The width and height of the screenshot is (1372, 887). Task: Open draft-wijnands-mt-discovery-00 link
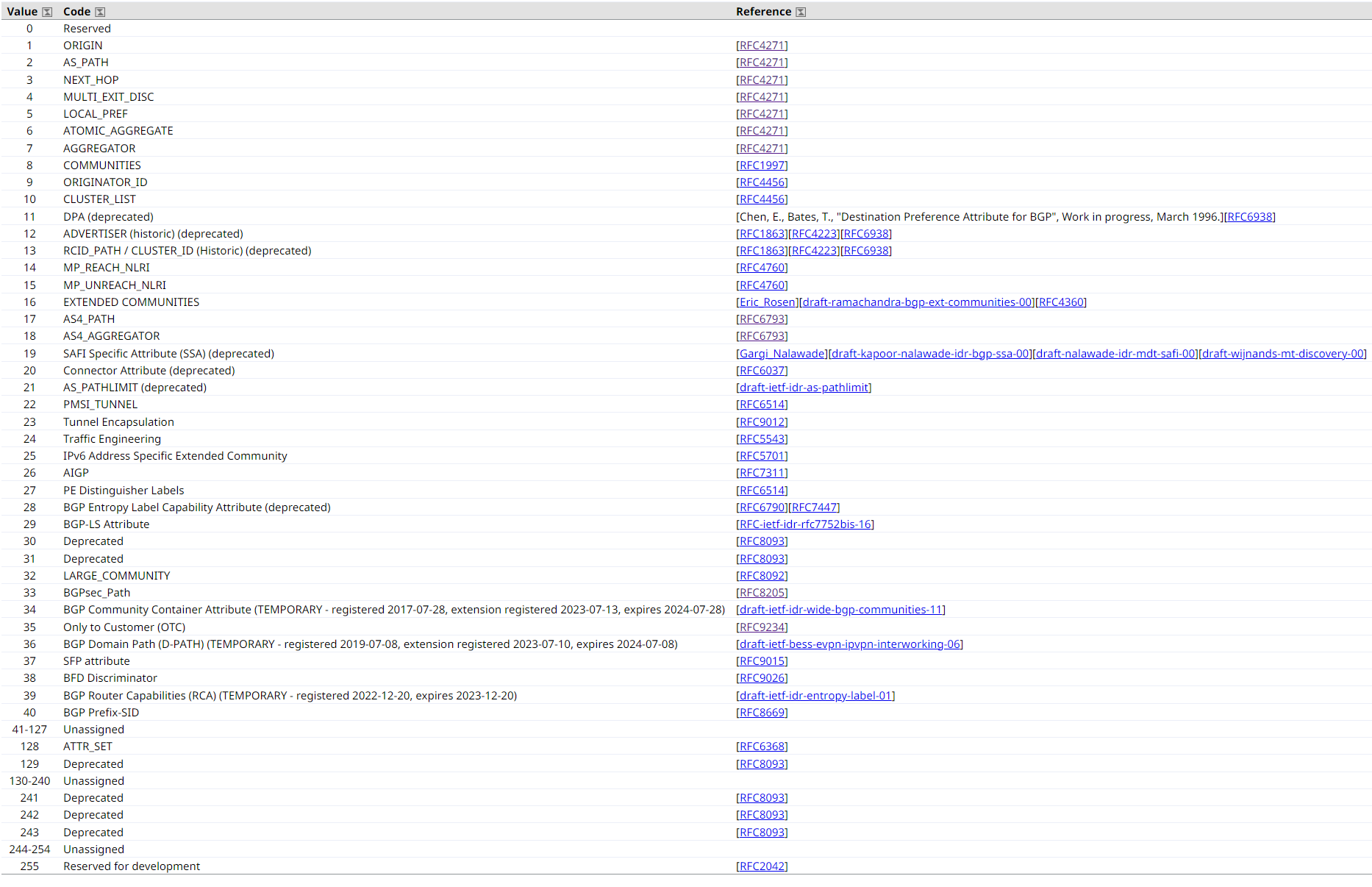tap(1283, 354)
